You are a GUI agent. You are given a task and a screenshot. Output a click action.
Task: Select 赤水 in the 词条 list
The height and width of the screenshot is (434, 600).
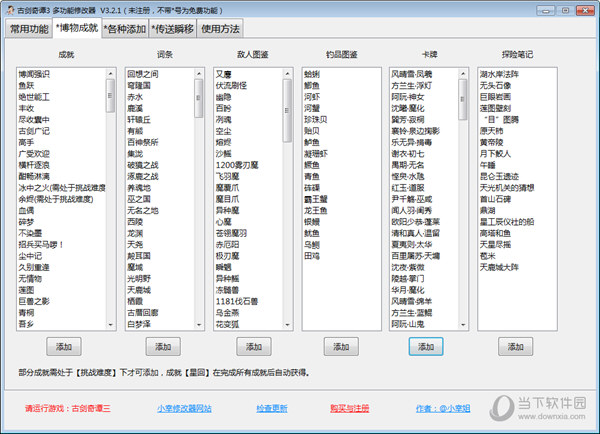coord(135,97)
